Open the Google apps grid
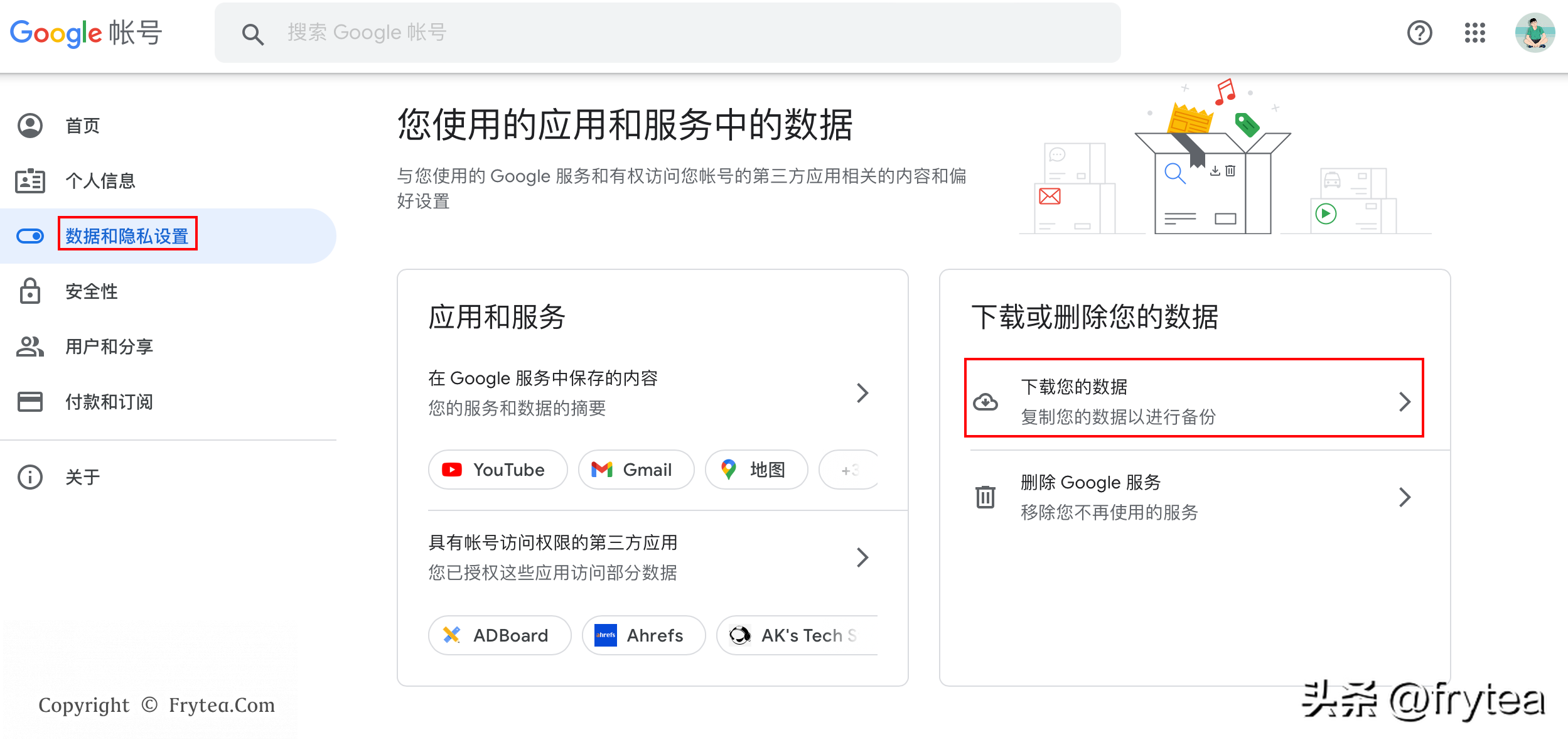Screen dimensions: 1568x742 [1474, 33]
